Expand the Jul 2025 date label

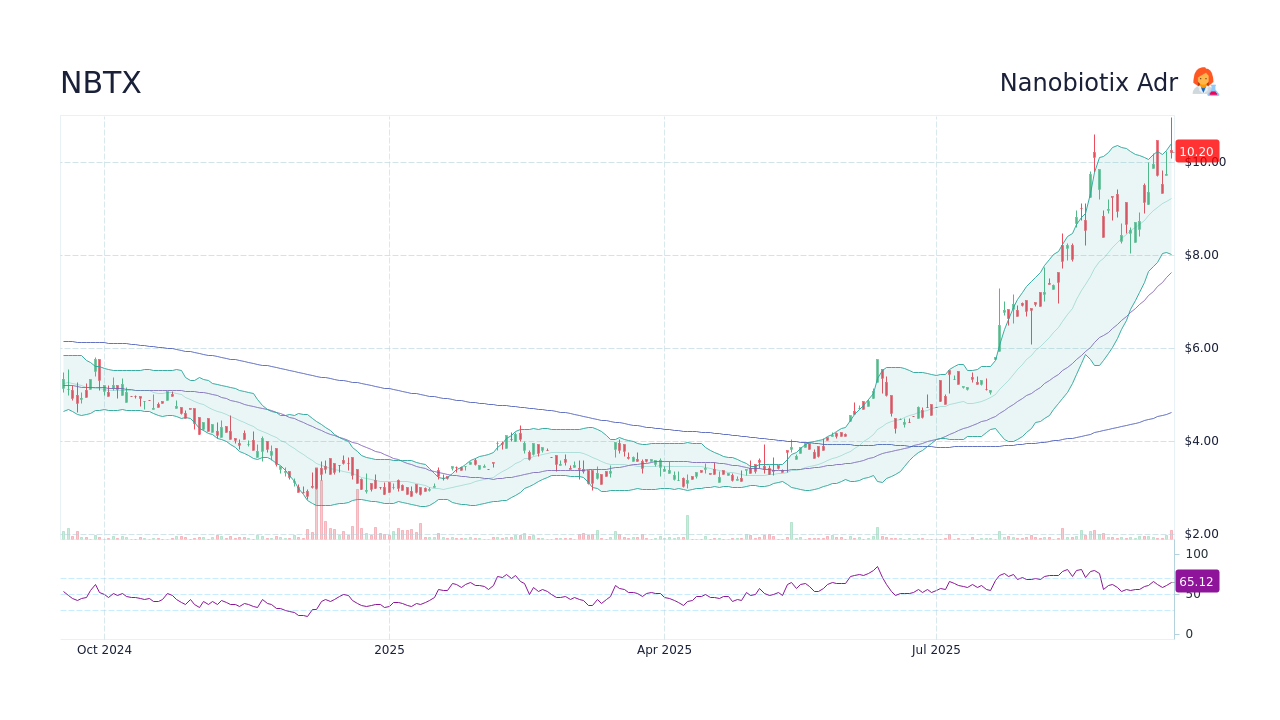point(938,649)
